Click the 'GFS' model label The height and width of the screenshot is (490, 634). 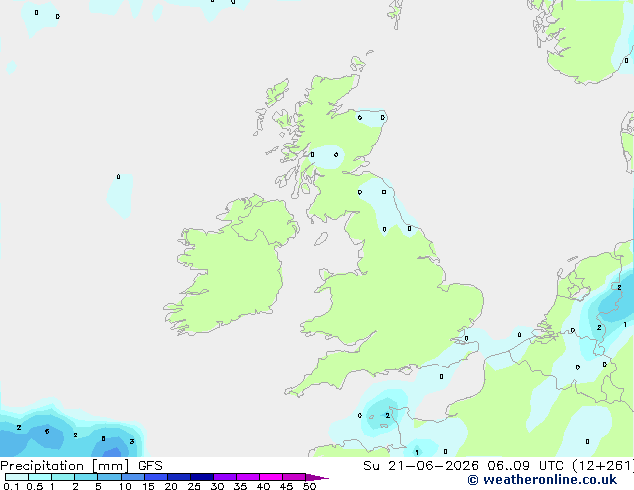(150, 466)
